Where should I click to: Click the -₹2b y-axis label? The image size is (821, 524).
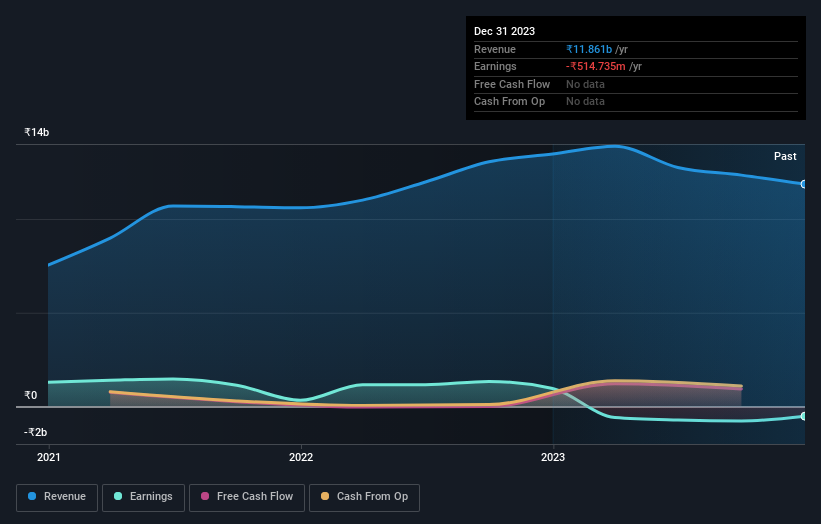36,432
